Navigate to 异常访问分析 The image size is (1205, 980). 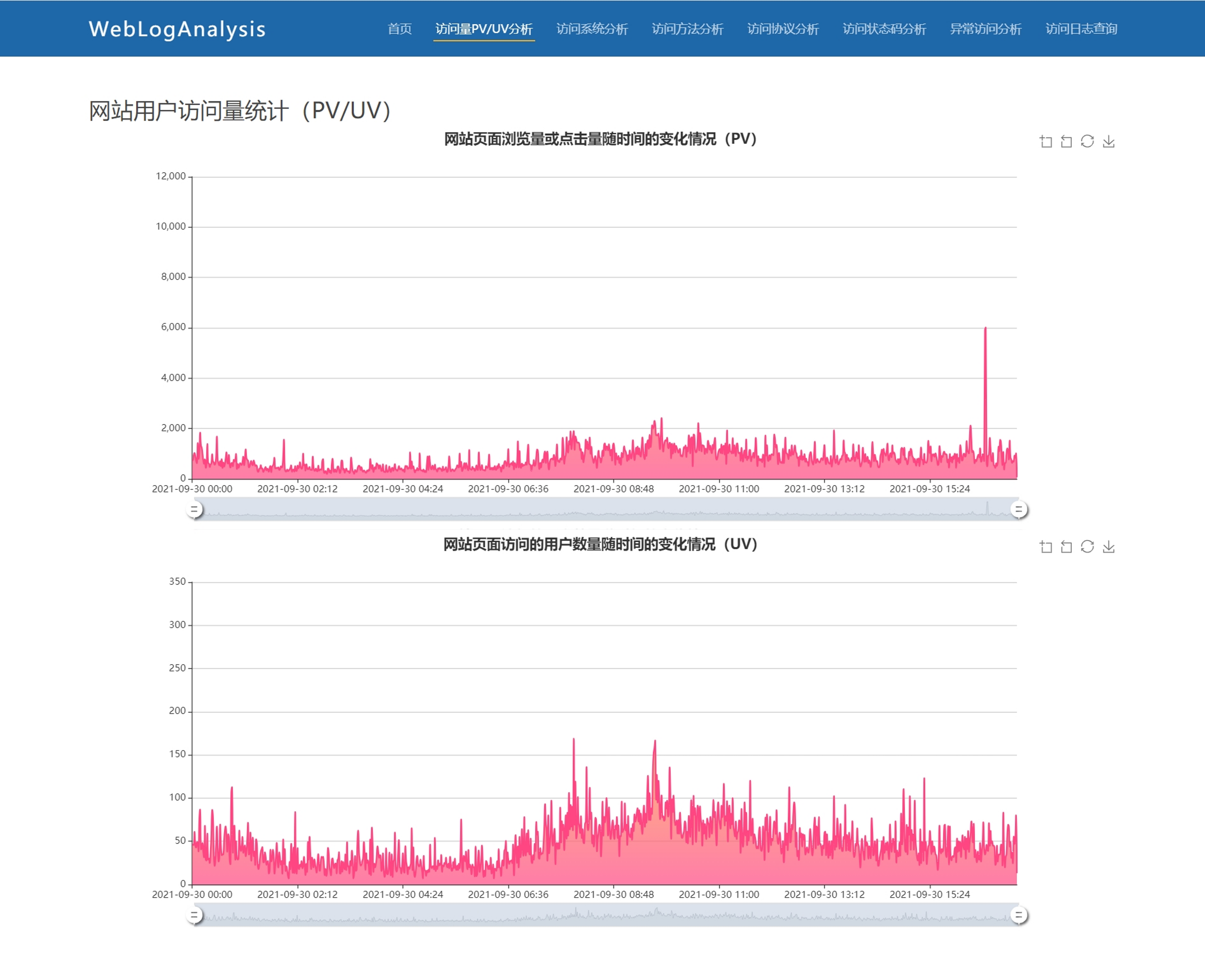pos(985,29)
